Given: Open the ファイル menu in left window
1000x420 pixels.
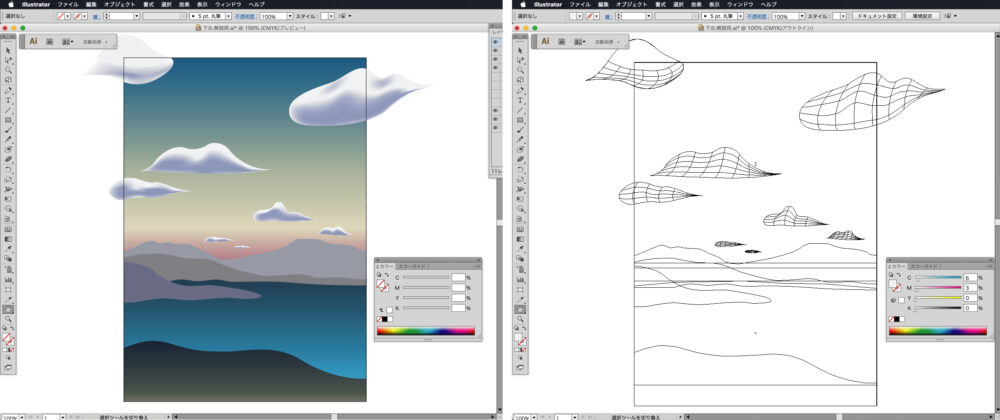Looking at the screenshot, I should [x=67, y=4].
